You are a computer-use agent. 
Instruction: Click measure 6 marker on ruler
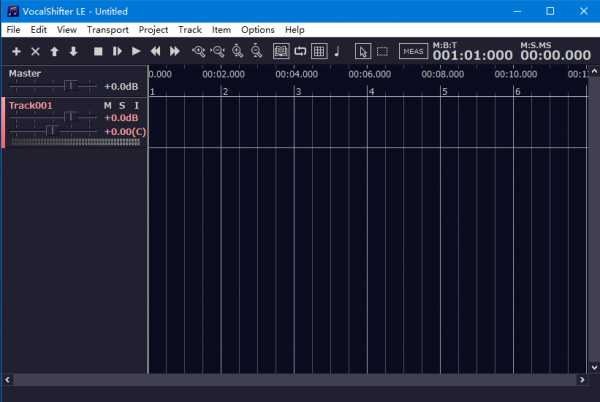pyautogui.click(x=518, y=92)
